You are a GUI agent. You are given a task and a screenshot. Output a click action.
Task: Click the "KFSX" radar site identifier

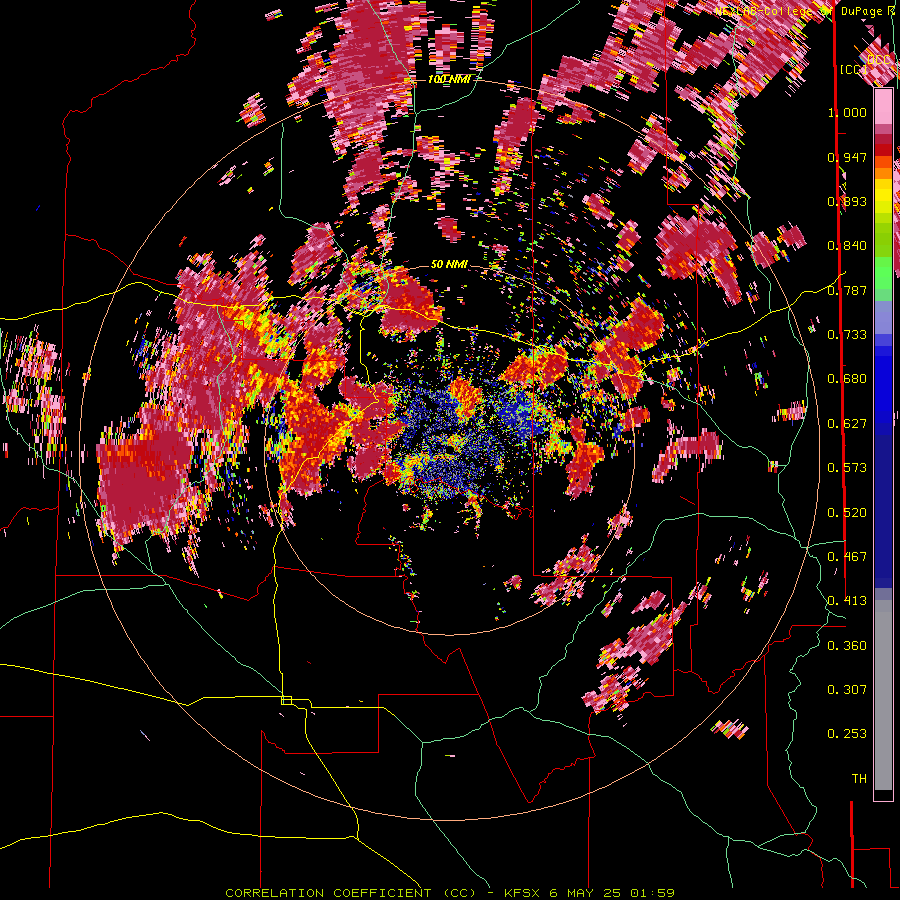tap(523, 893)
